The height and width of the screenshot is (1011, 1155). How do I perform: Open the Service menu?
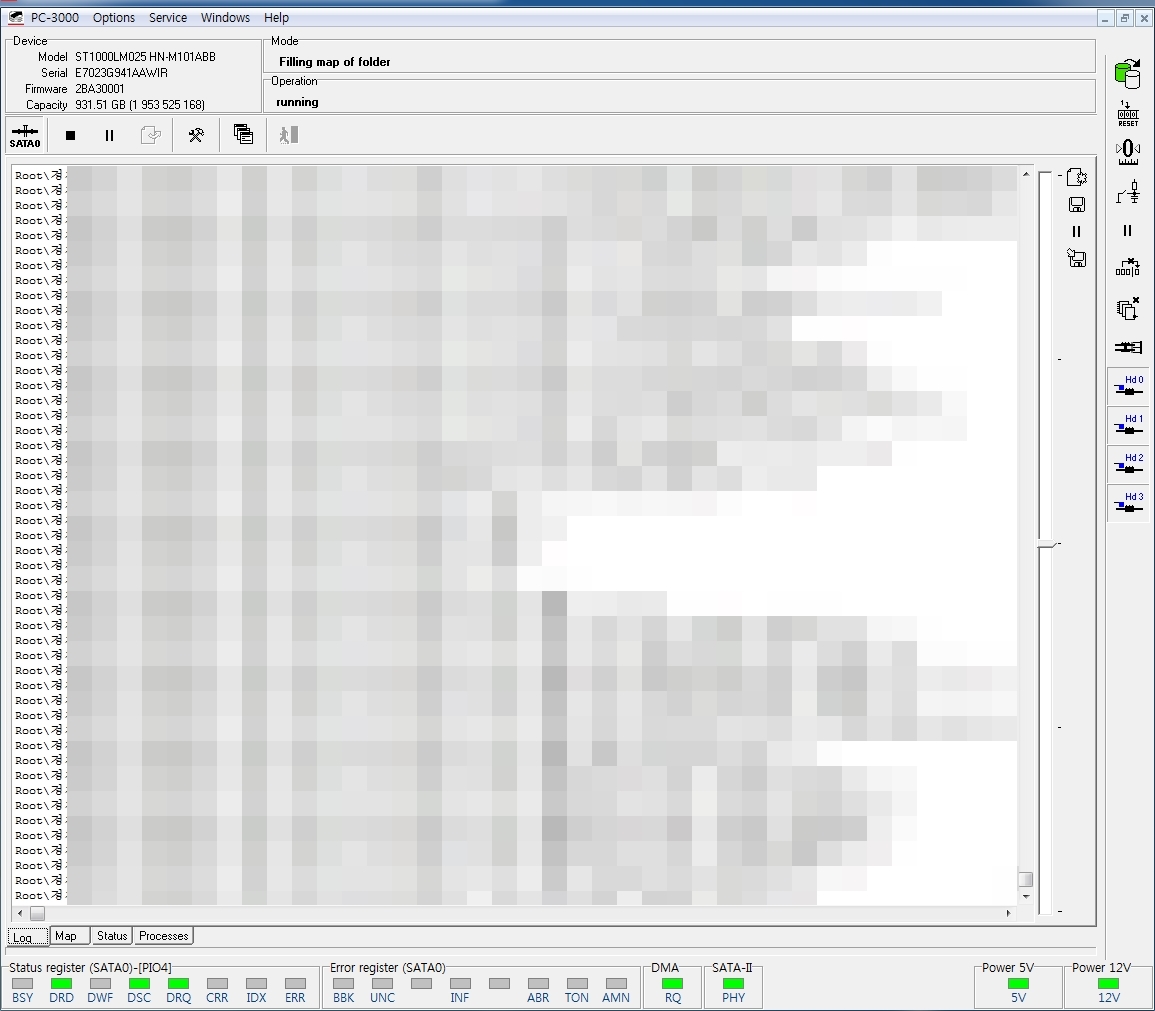click(167, 17)
